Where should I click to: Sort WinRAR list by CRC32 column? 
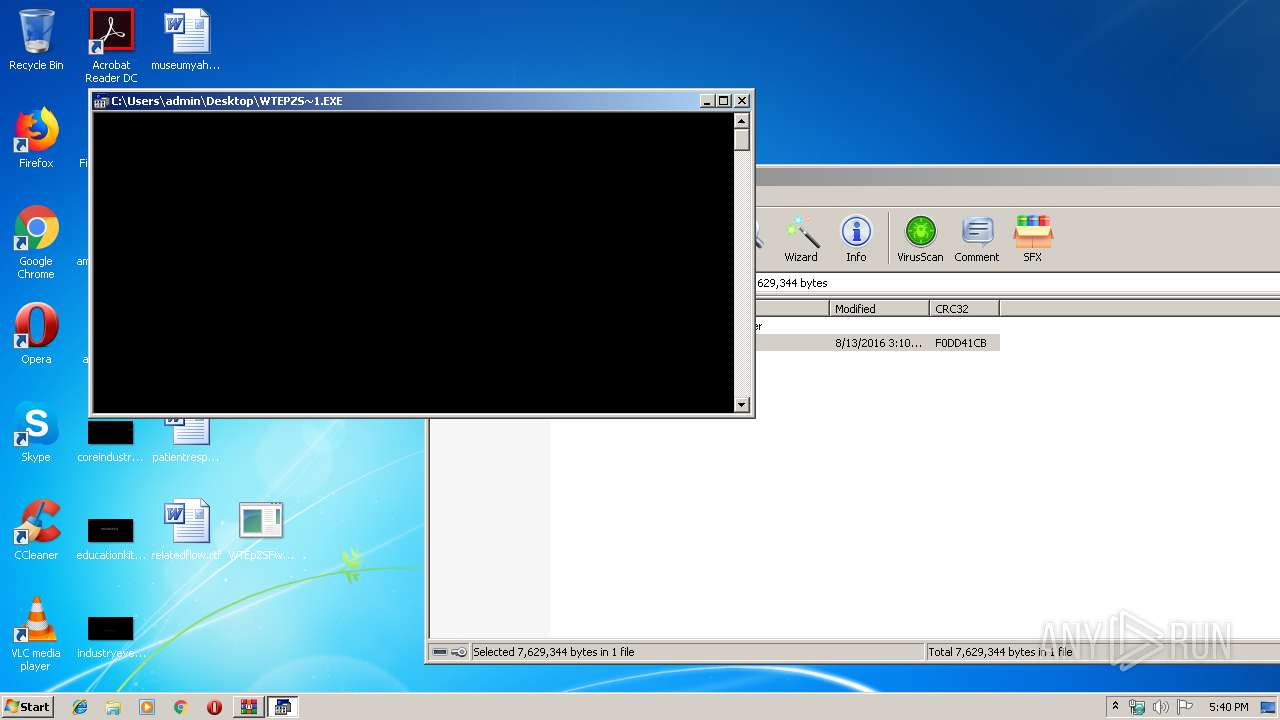[964, 309]
